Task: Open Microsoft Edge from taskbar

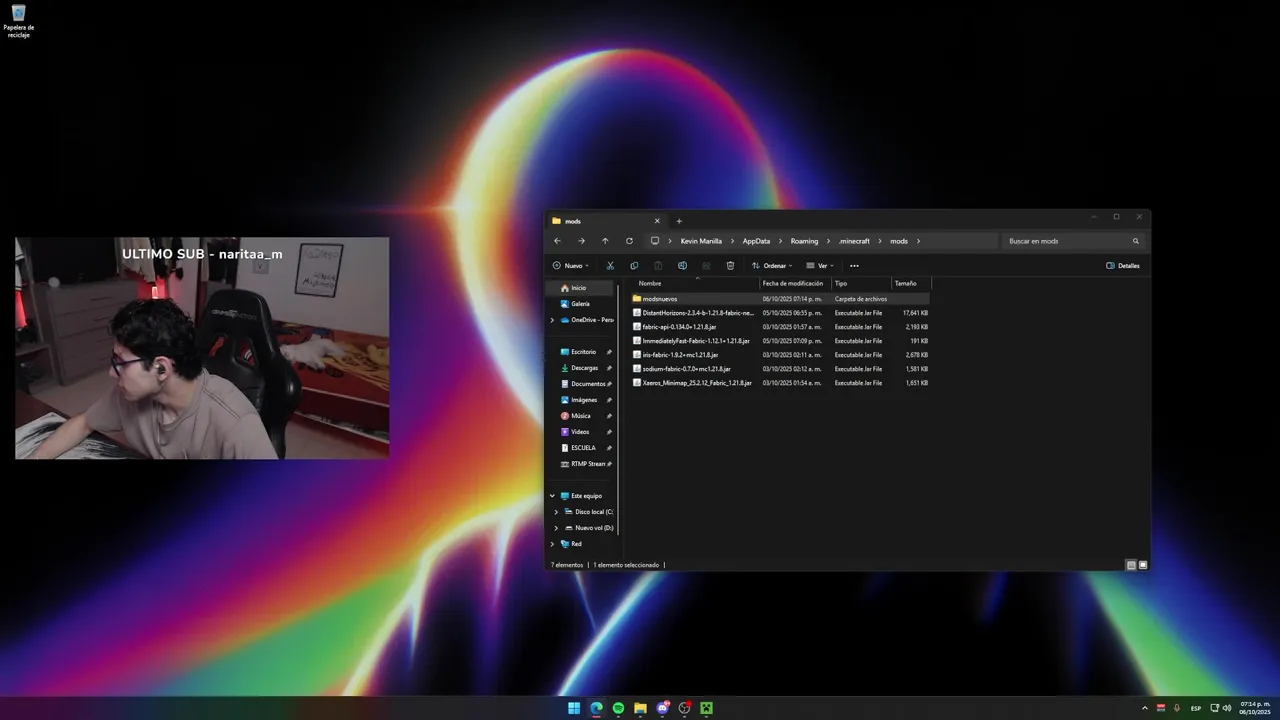Action: pyautogui.click(x=596, y=708)
